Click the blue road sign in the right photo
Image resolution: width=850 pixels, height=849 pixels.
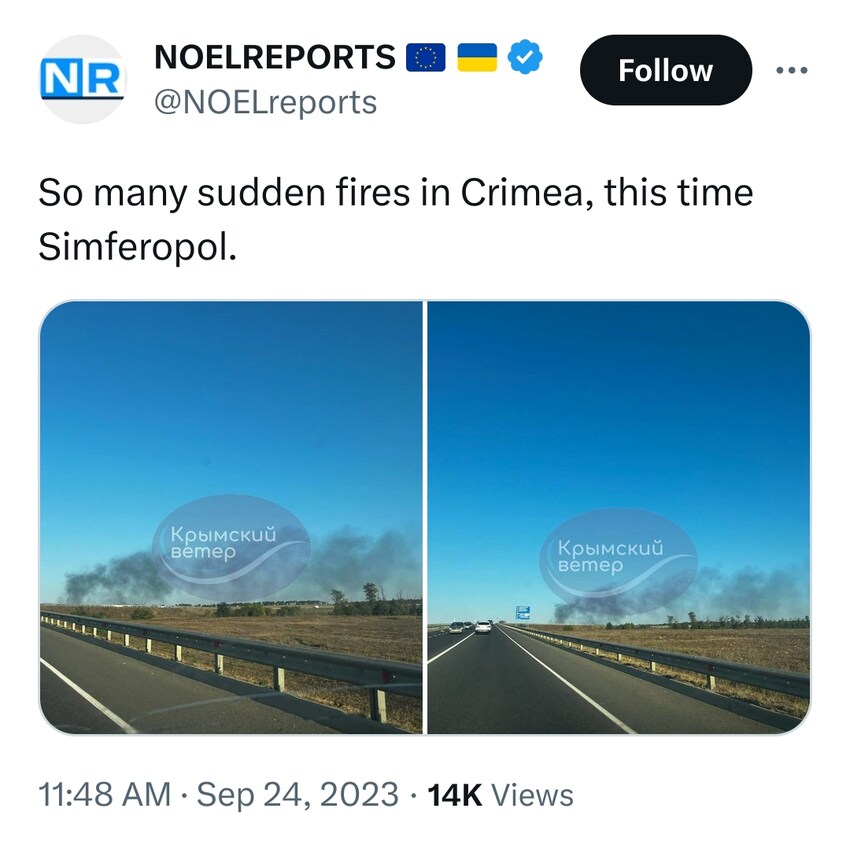(x=523, y=613)
